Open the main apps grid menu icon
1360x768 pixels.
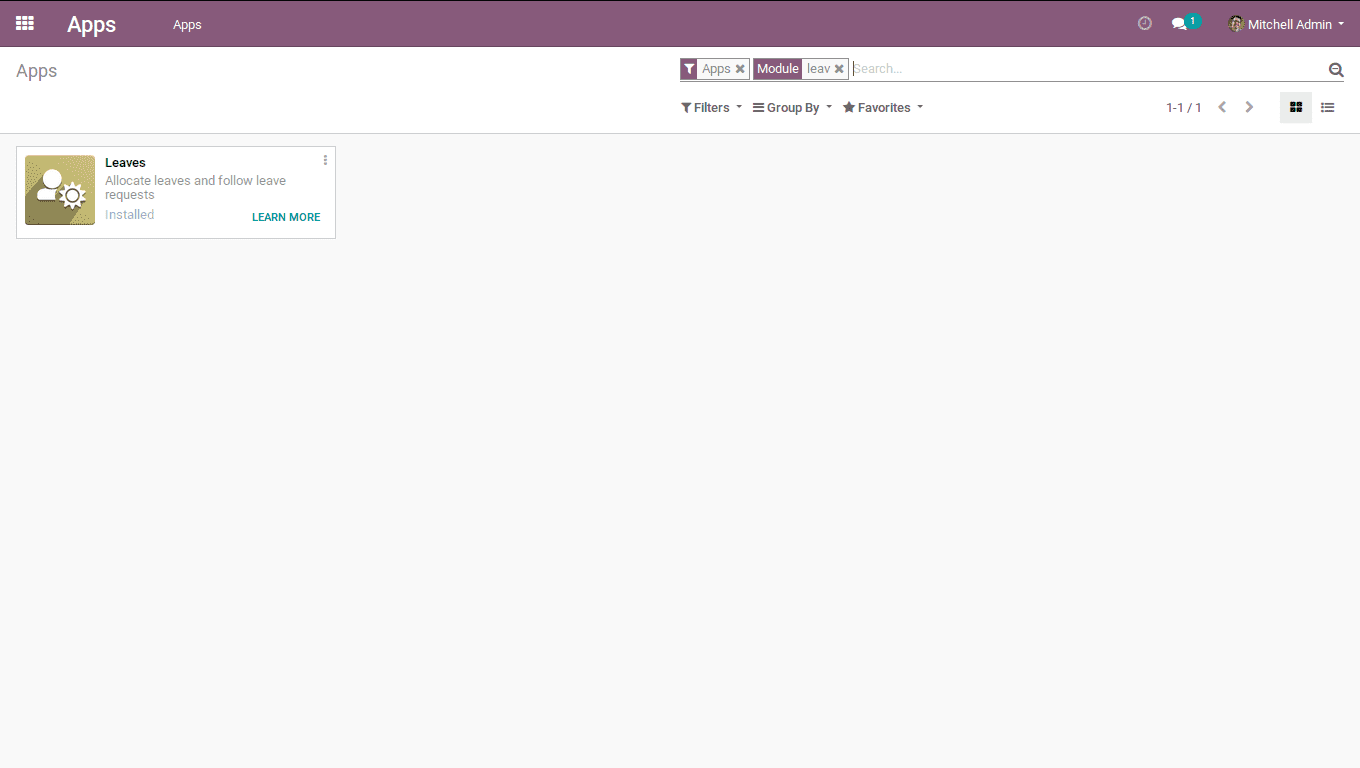coord(25,23)
